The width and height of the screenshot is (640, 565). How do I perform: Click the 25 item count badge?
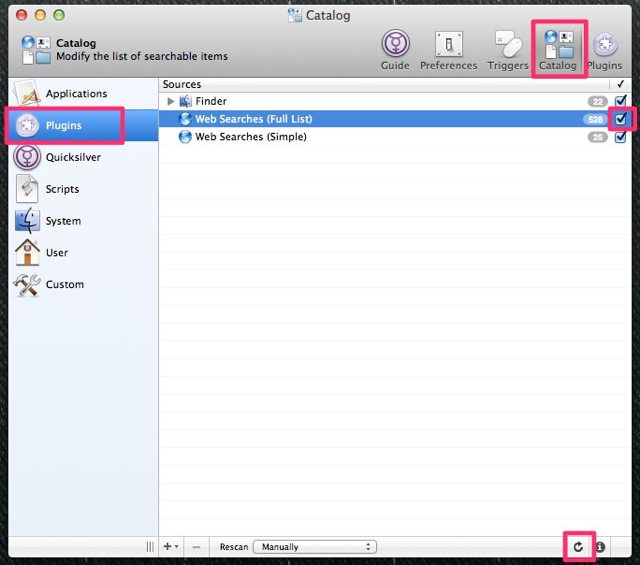(598, 137)
